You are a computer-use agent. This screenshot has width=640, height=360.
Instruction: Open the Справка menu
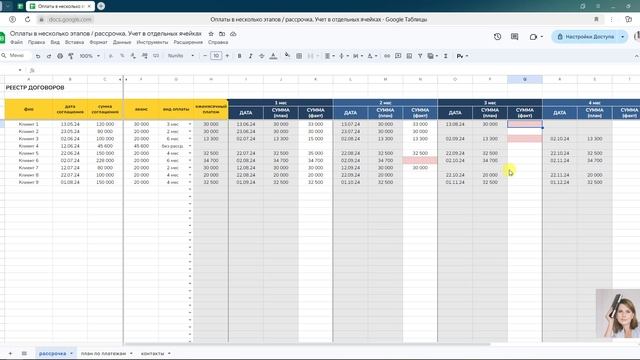[218, 42]
